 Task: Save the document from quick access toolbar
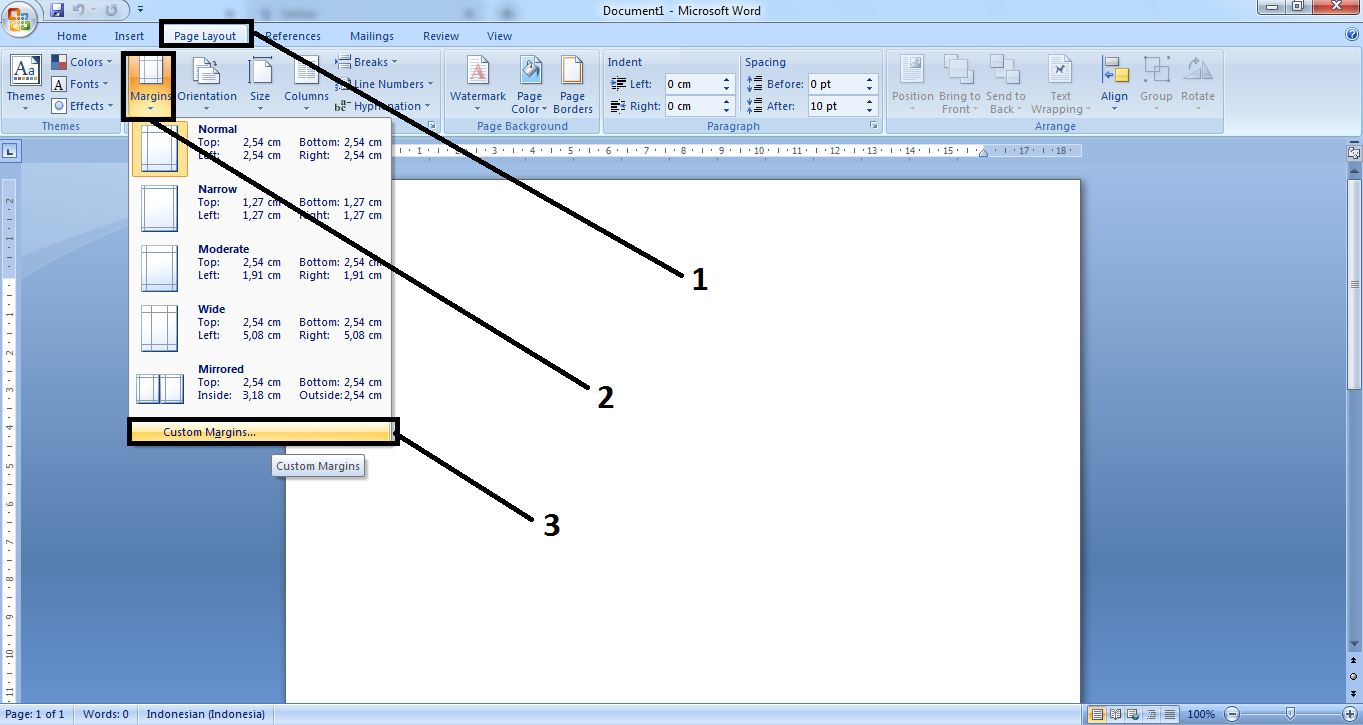click(57, 10)
